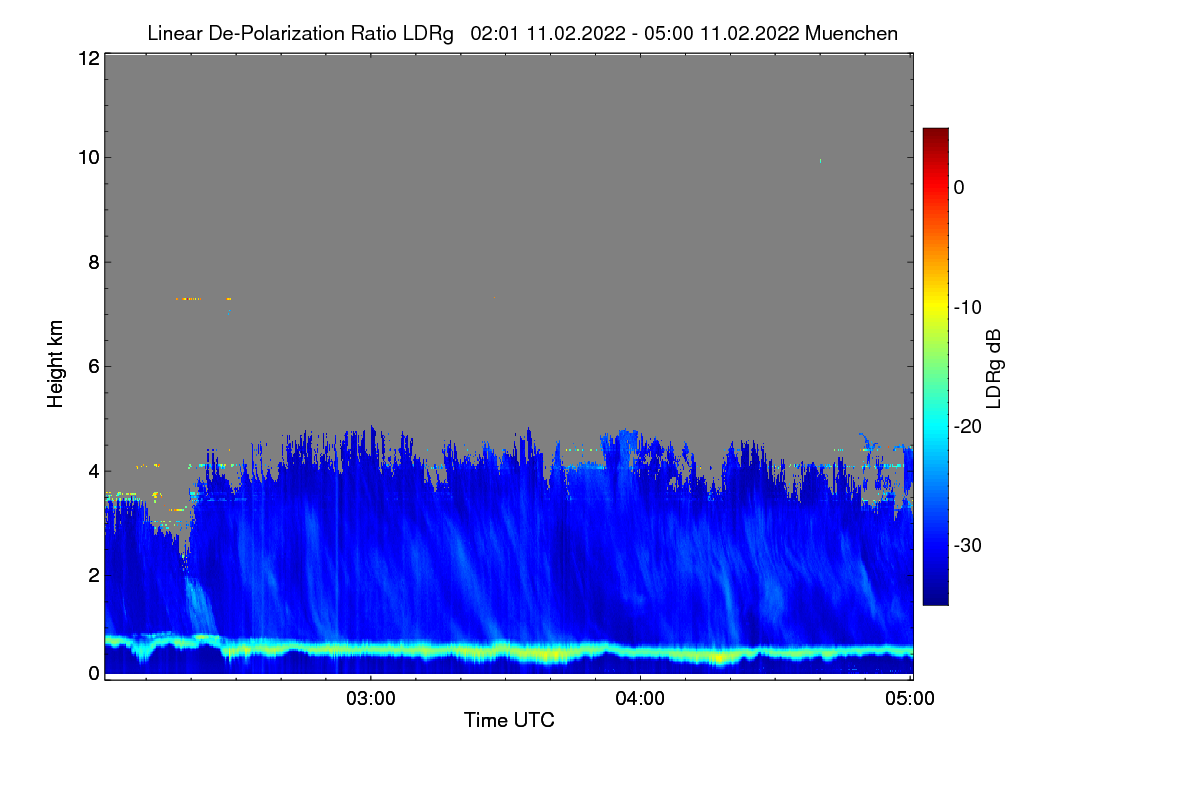The image size is (1200, 800).
Task: Click the plot title 'Linear De-Polarization Ratio LDRg'
Action: (301, 33)
